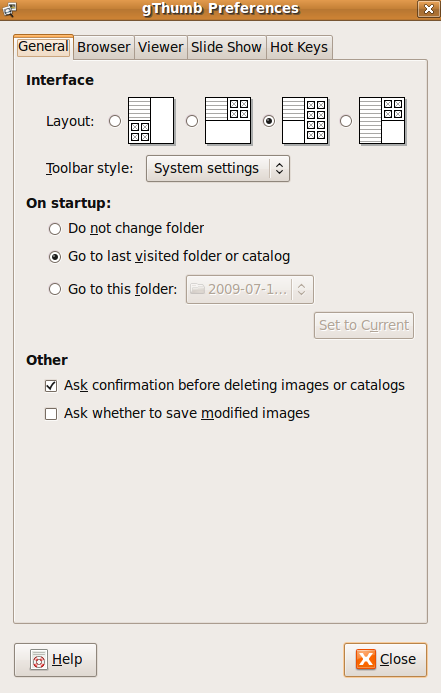Screen dimensions: 441x693
Task: Select the last layout radio button
Action: [346, 121]
